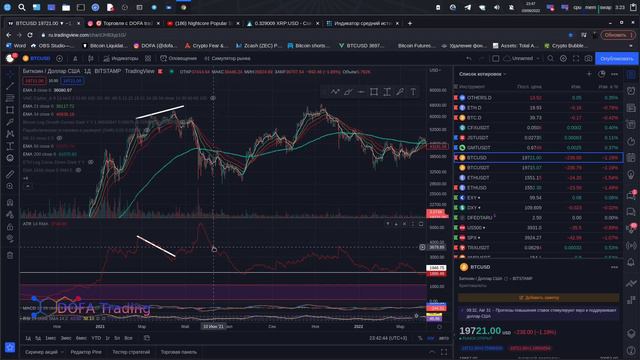
Task: Open the timeframe interval selector
Action: pyautogui.click(x=75, y=59)
